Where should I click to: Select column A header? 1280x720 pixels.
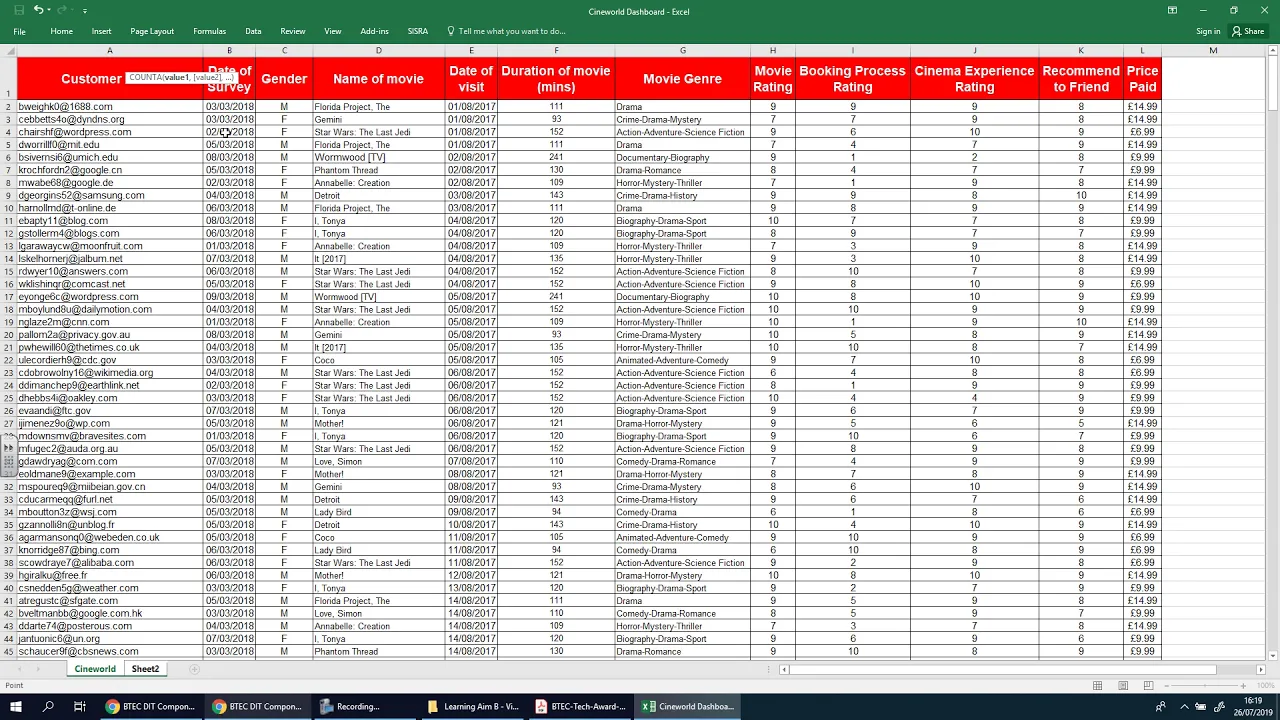pos(109,50)
